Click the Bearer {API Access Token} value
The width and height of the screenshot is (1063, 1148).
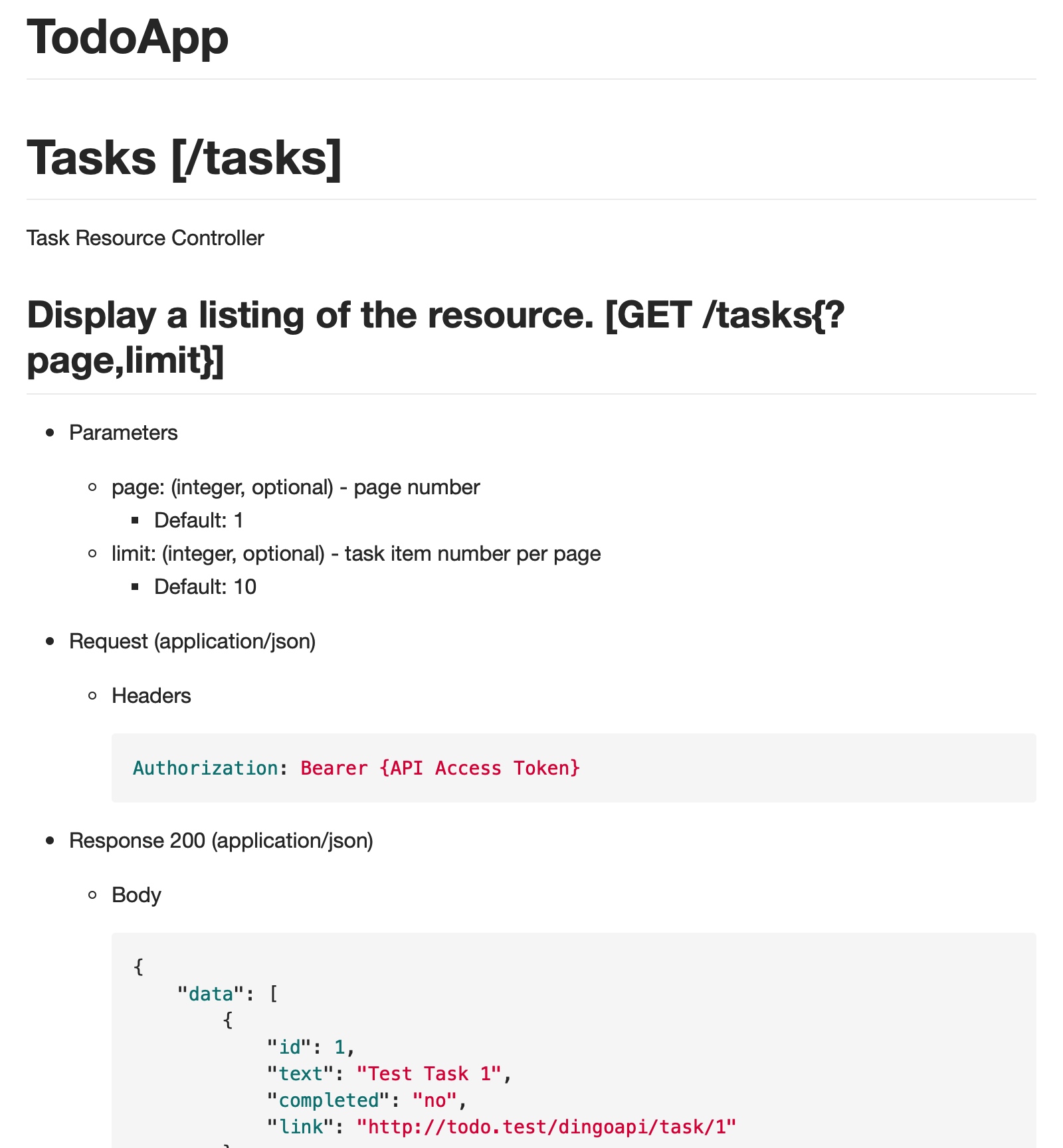point(440,768)
